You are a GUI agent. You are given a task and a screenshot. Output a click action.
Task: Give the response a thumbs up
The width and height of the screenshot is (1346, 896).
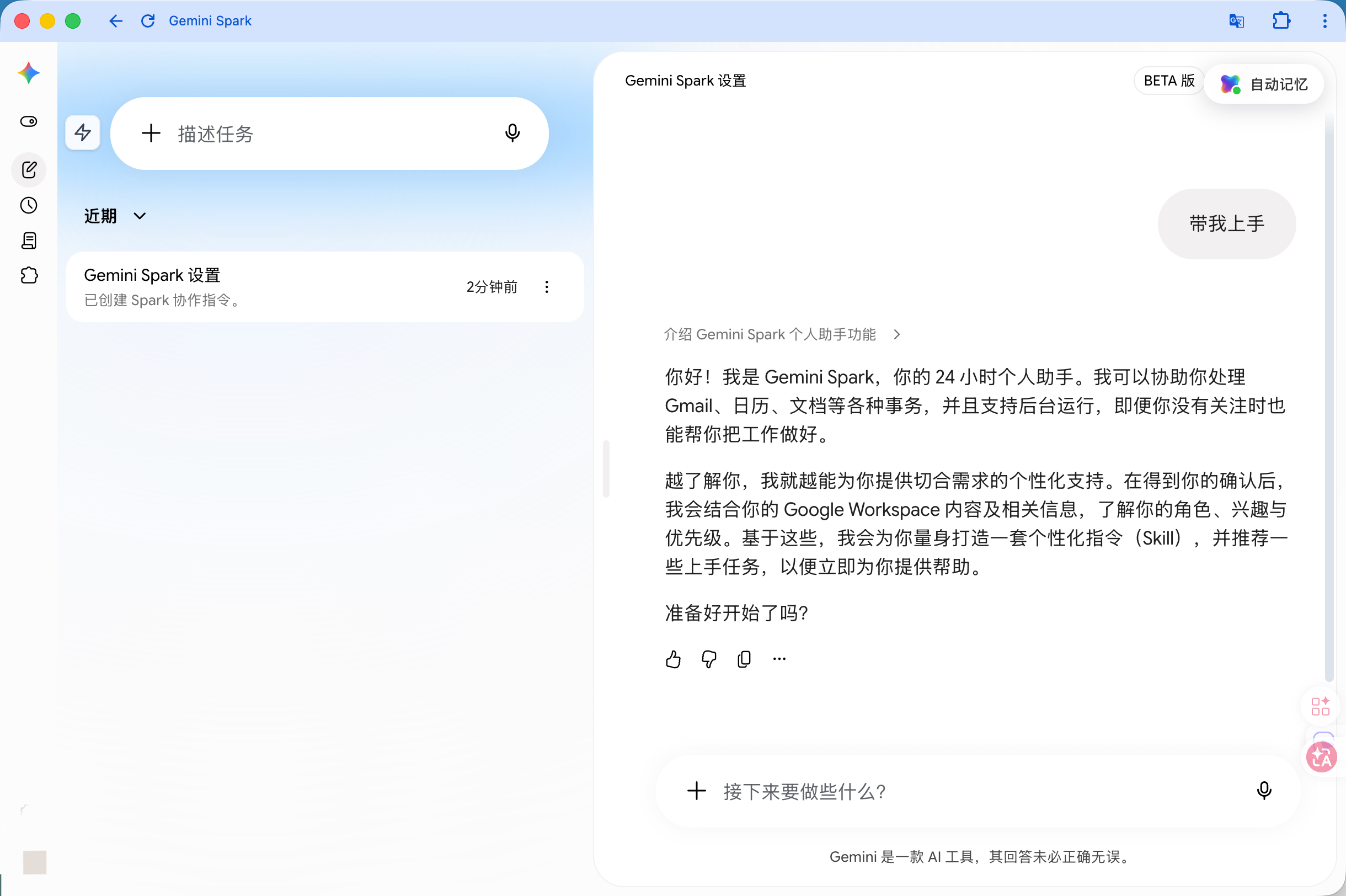[674, 659]
